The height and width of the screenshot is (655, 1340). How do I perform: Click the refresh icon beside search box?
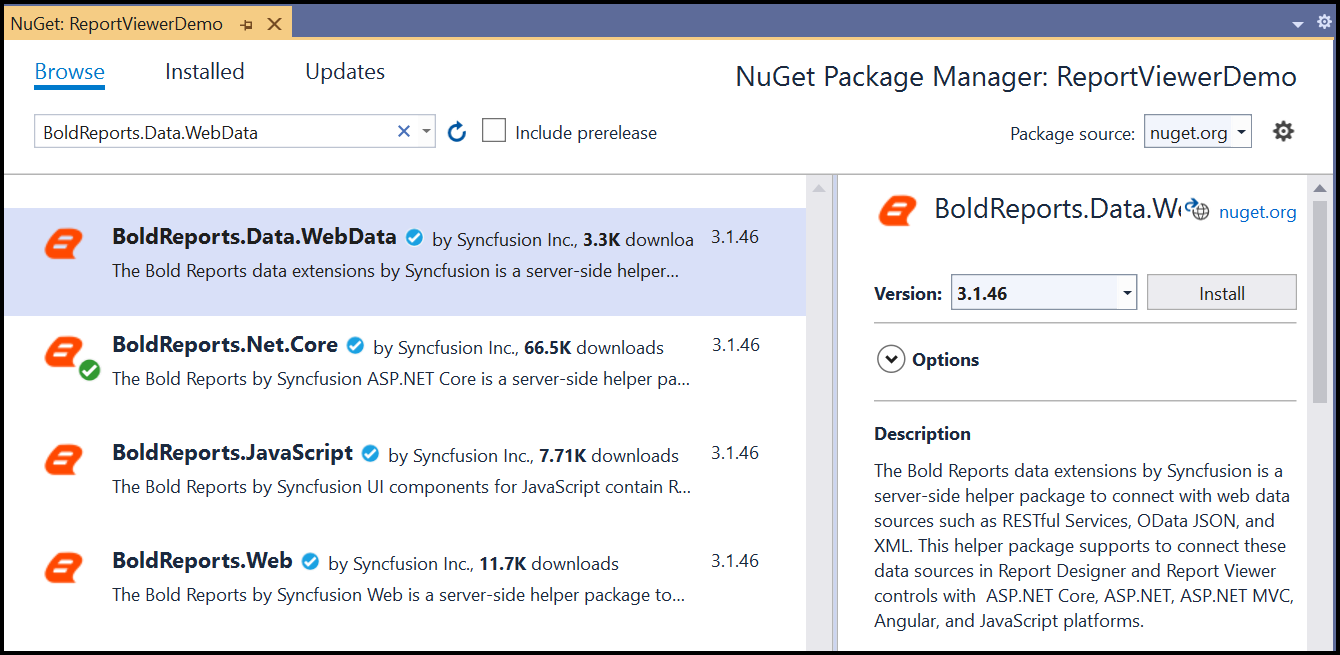(457, 132)
